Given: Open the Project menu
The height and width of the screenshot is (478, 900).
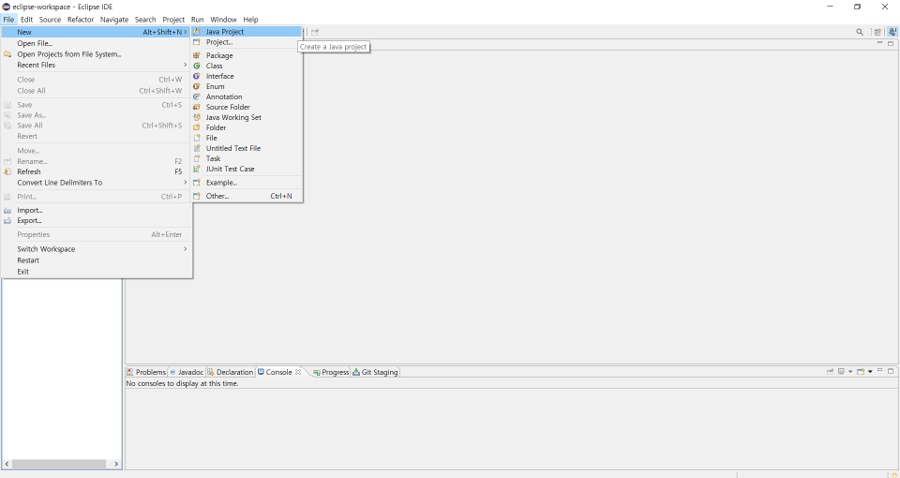Looking at the screenshot, I should (x=173, y=20).
